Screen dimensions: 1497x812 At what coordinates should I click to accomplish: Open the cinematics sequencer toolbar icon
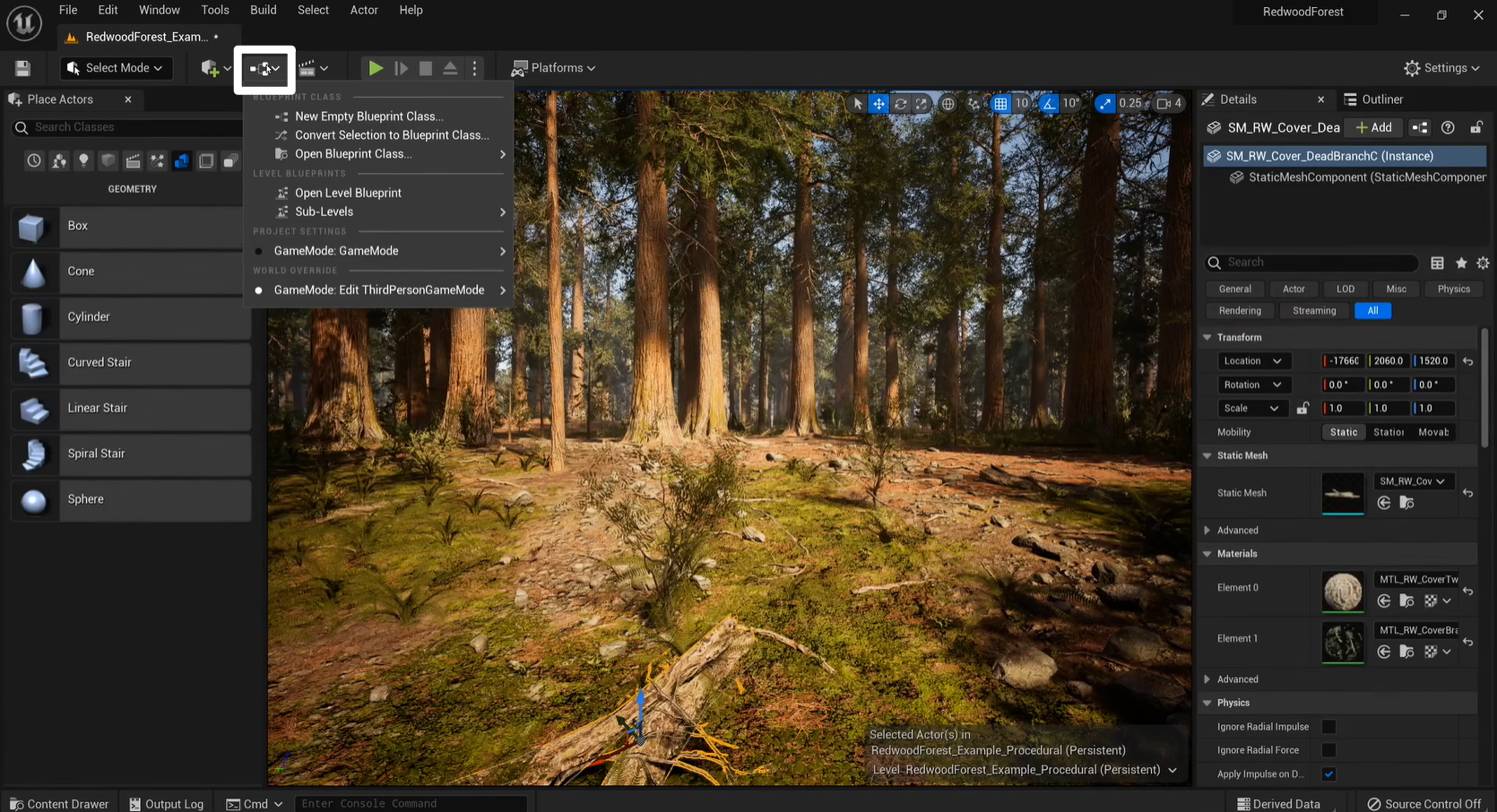click(x=312, y=68)
